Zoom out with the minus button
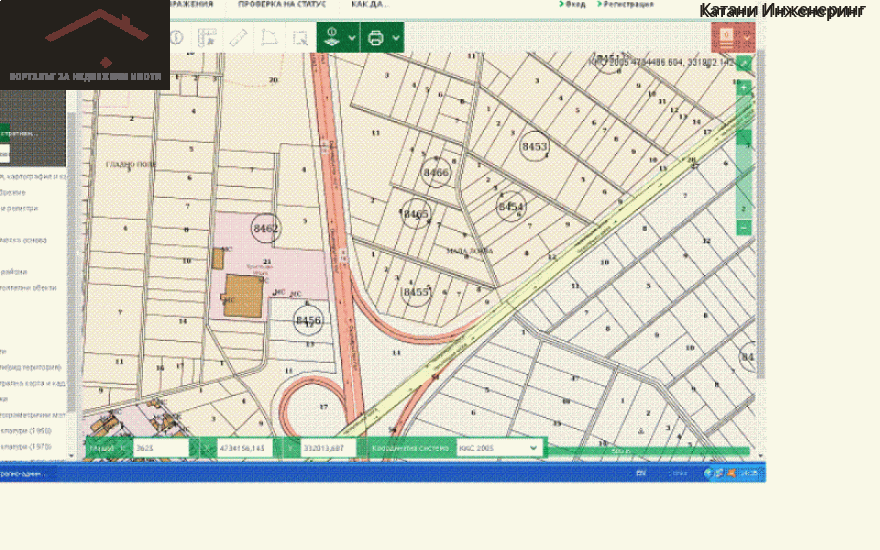This screenshot has height=550, width=880. pos(744,227)
